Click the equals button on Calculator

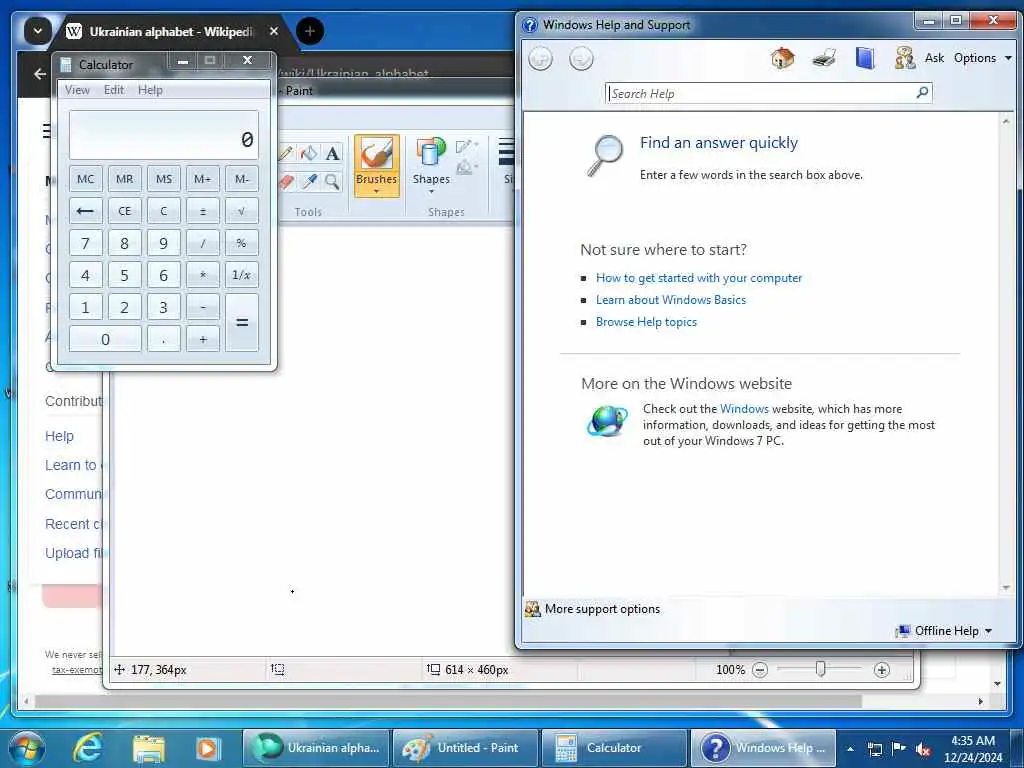click(242, 323)
